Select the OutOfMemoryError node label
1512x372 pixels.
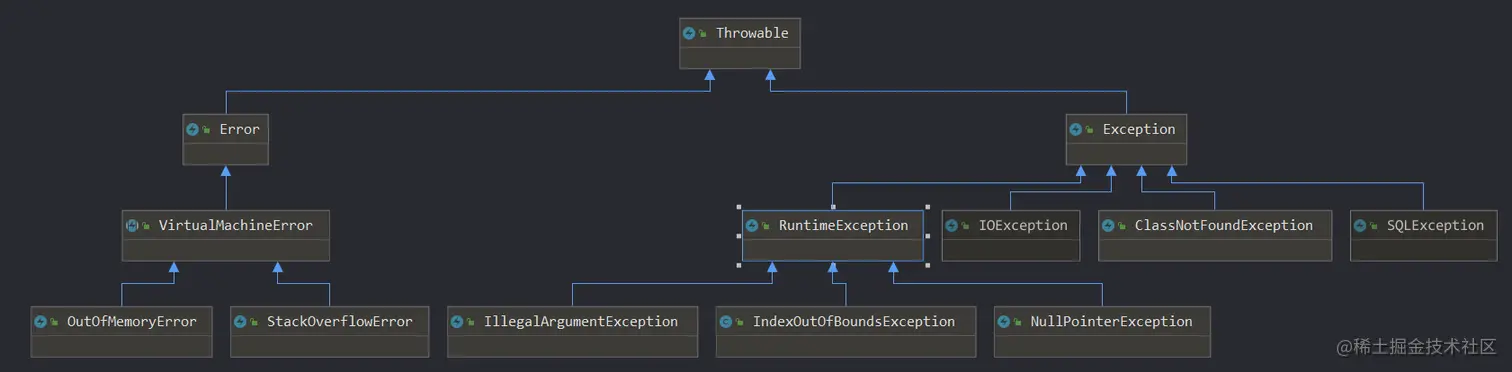(x=131, y=321)
